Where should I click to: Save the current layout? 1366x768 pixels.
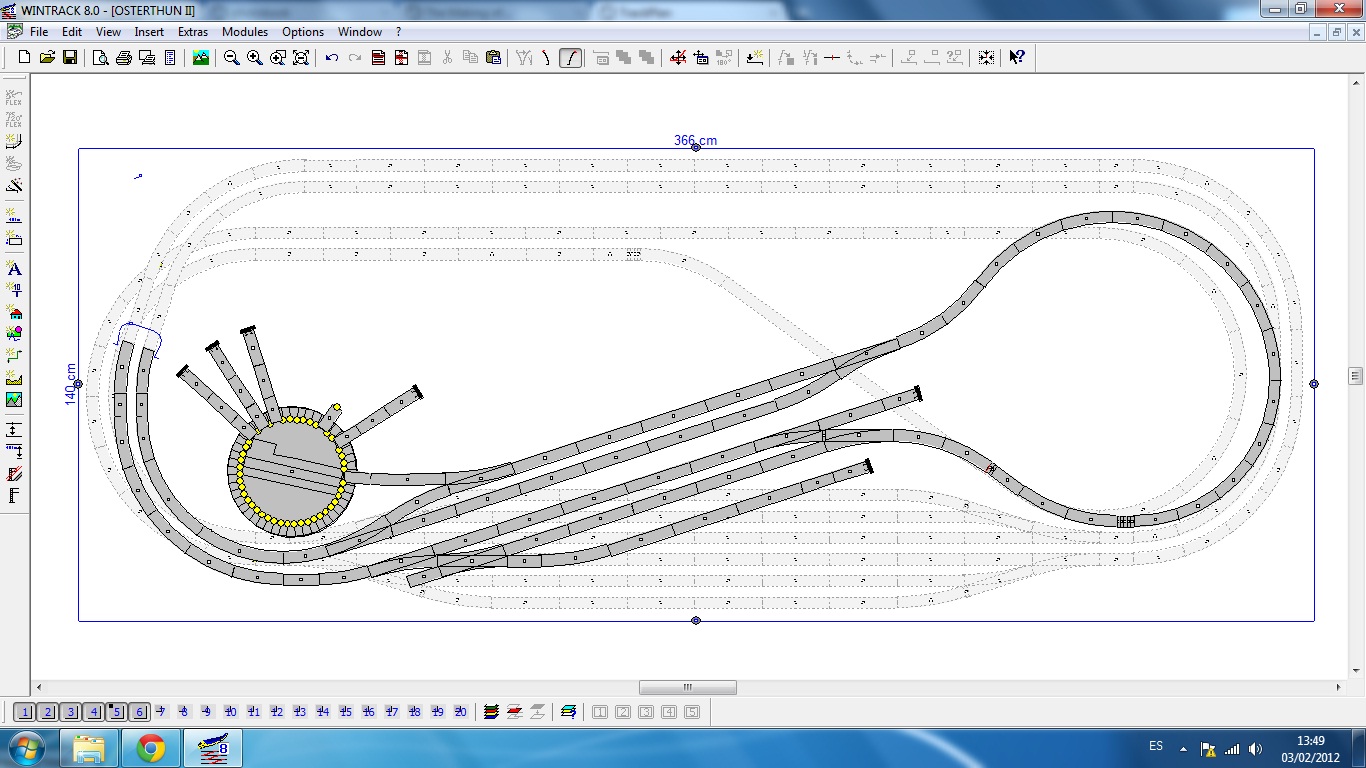(x=70, y=58)
